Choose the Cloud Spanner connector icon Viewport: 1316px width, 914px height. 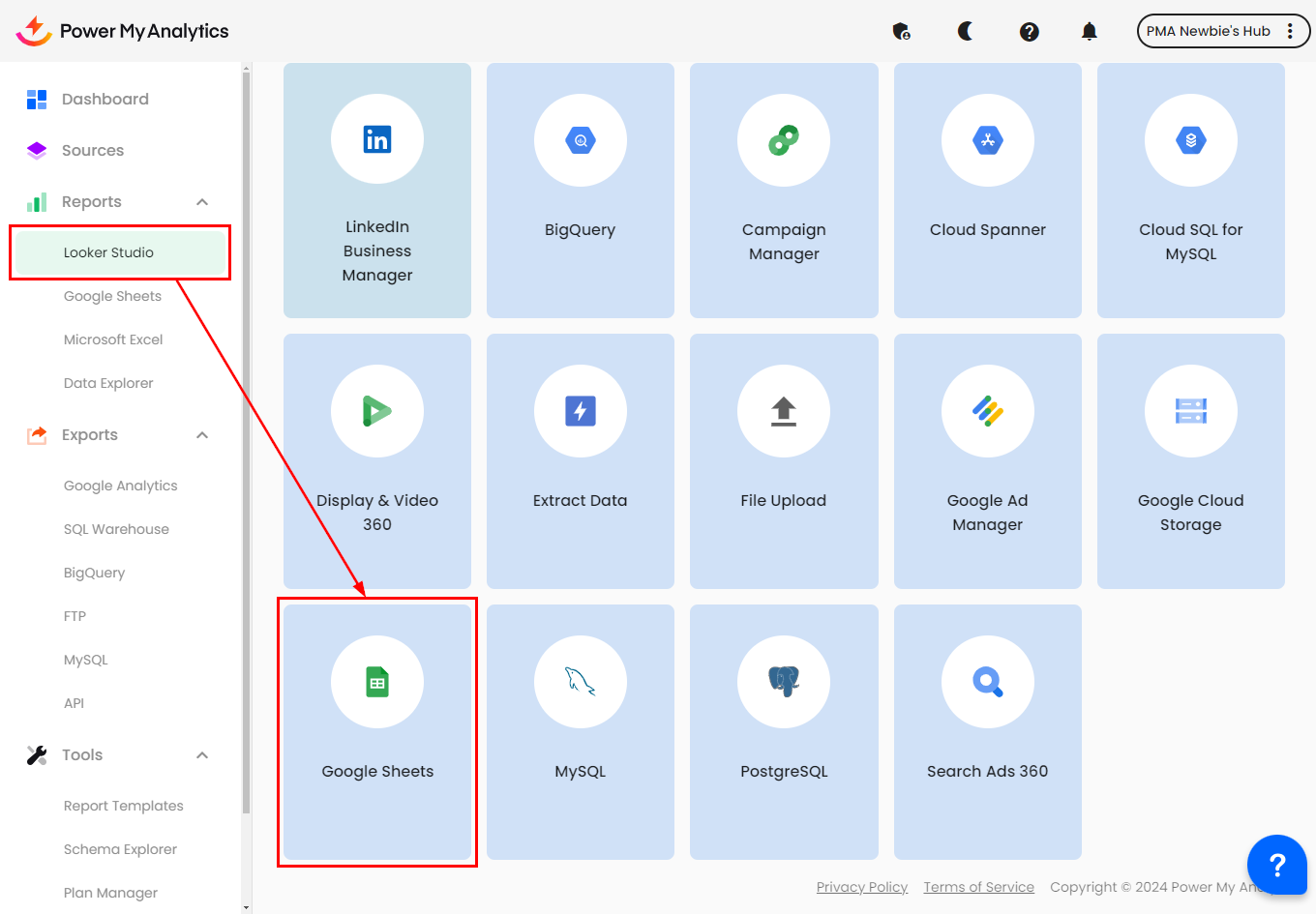(987, 140)
